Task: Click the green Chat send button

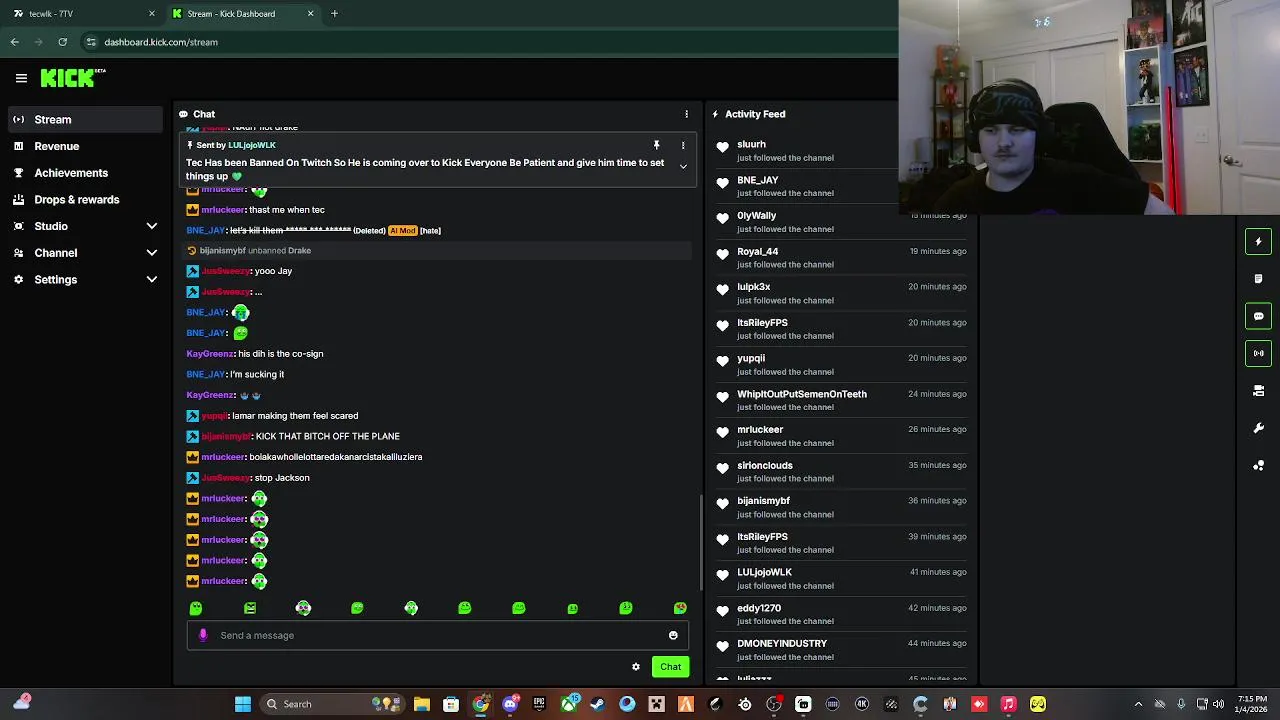Action: [x=670, y=667]
